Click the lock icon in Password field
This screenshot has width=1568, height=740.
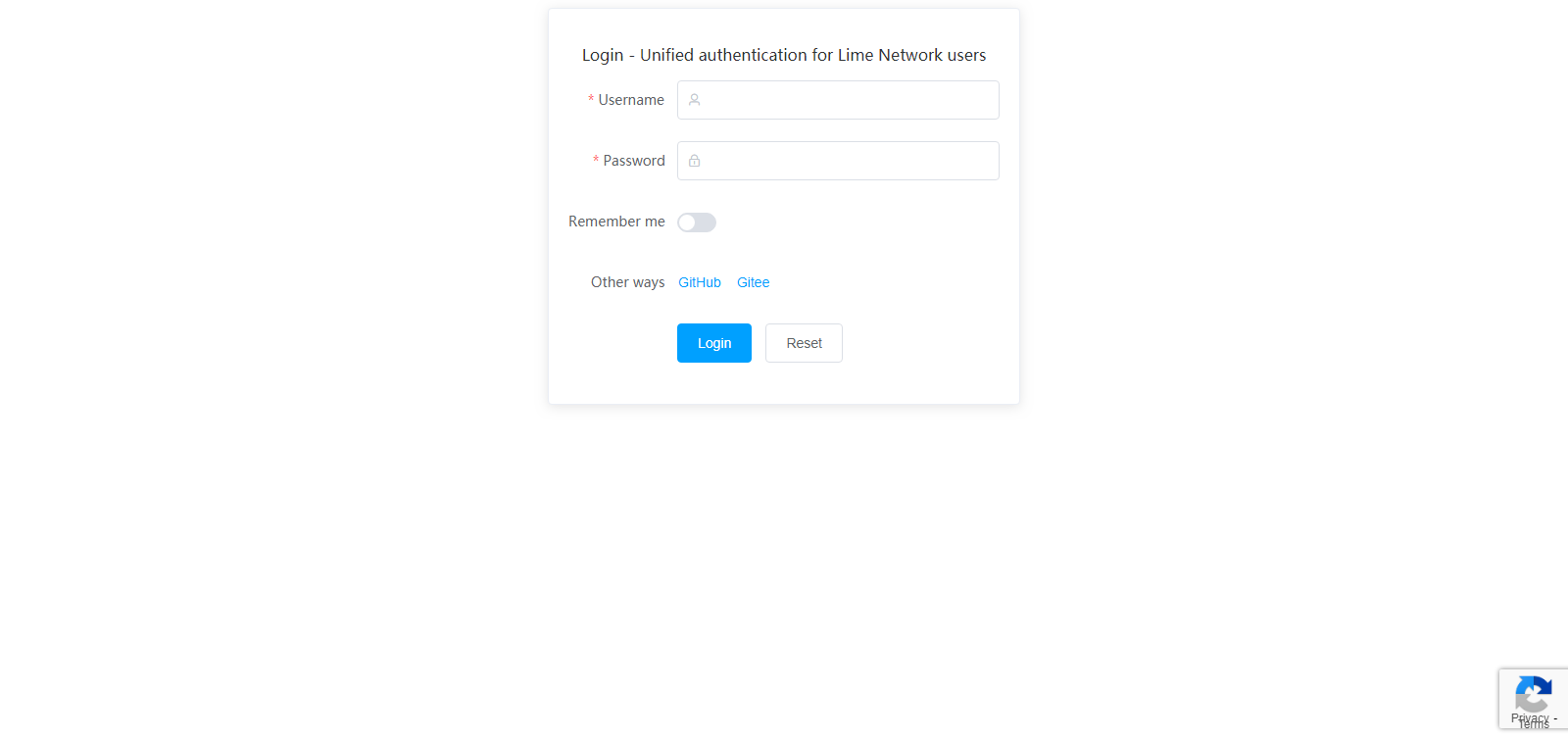tap(694, 161)
